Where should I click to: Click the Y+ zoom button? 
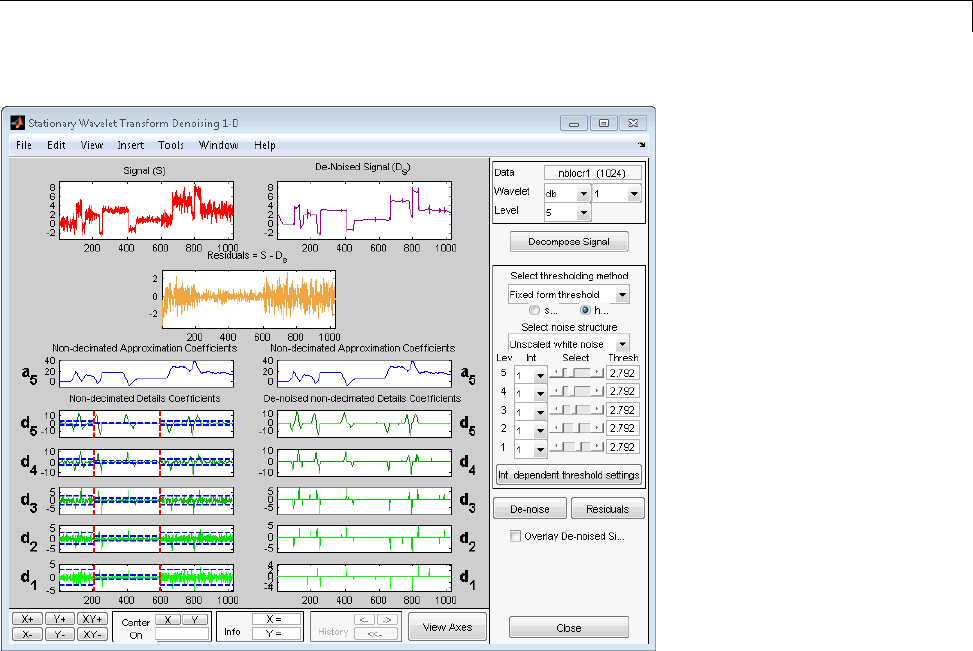[59, 620]
